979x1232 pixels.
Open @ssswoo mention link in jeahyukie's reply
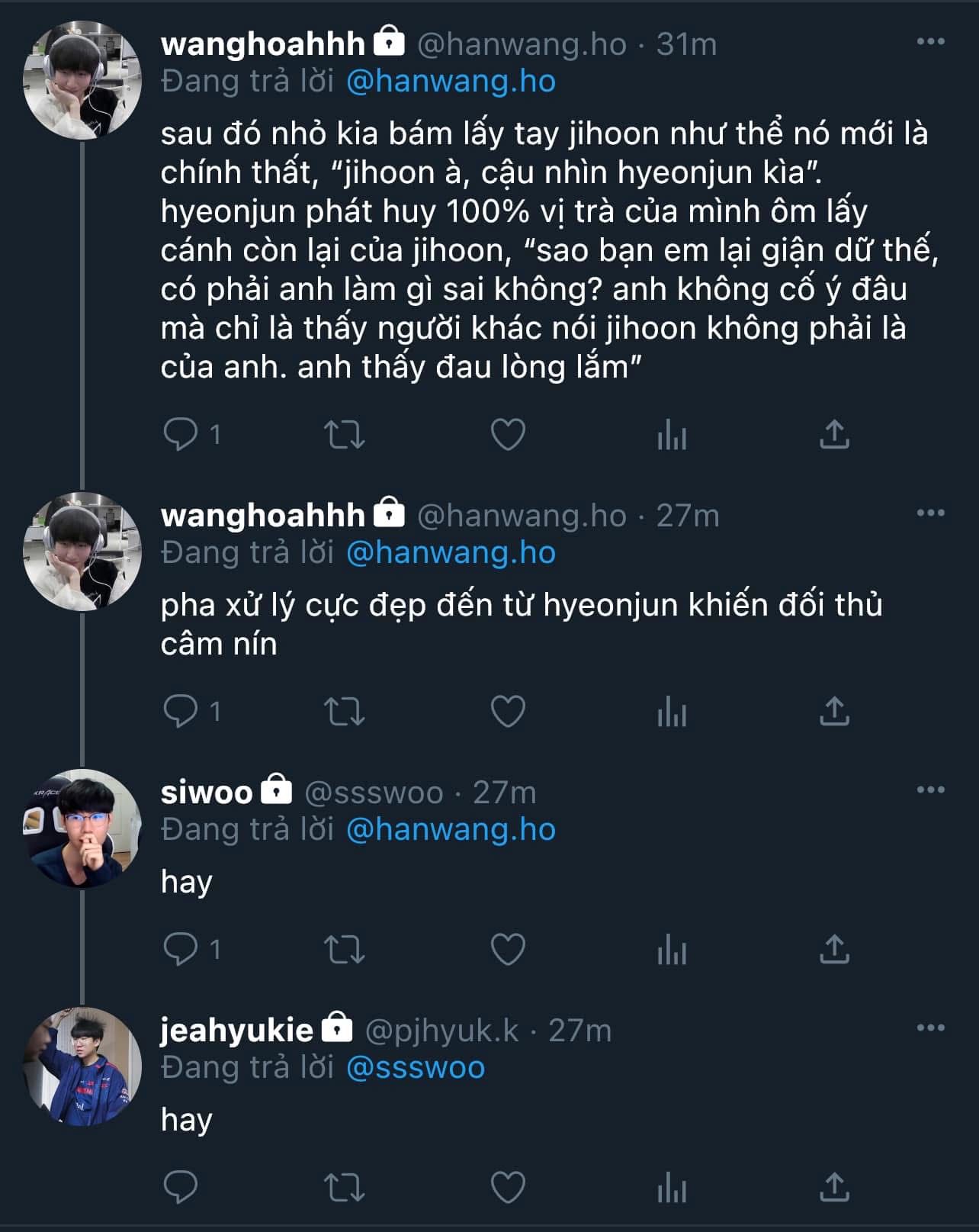pyautogui.click(x=416, y=1067)
